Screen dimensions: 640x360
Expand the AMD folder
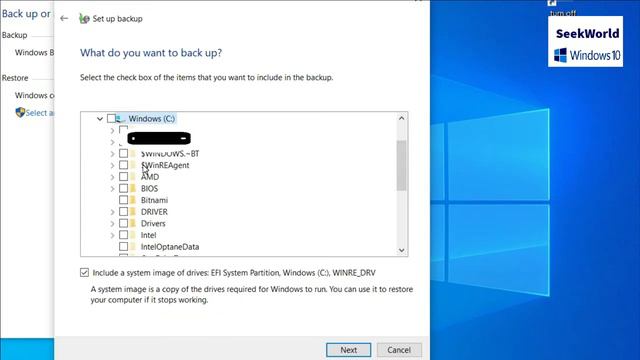112,177
